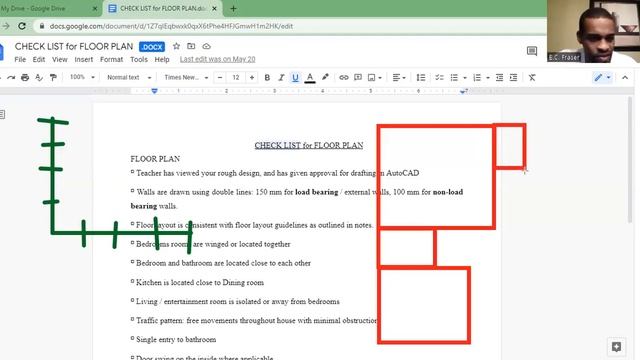The height and width of the screenshot is (360, 640).
Task: Toggle Underline formatting
Action: click(x=295, y=78)
